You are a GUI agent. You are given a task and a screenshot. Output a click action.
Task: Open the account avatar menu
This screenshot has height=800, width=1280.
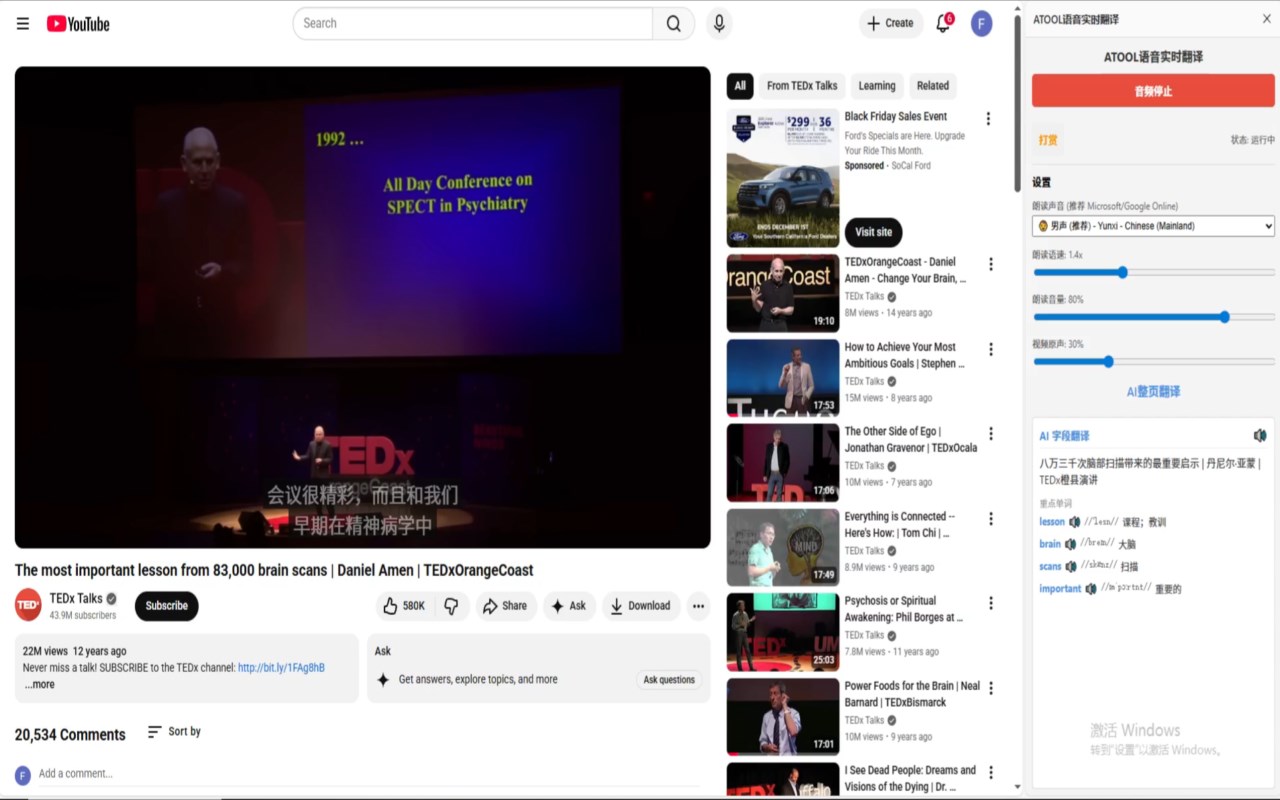(982, 24)
